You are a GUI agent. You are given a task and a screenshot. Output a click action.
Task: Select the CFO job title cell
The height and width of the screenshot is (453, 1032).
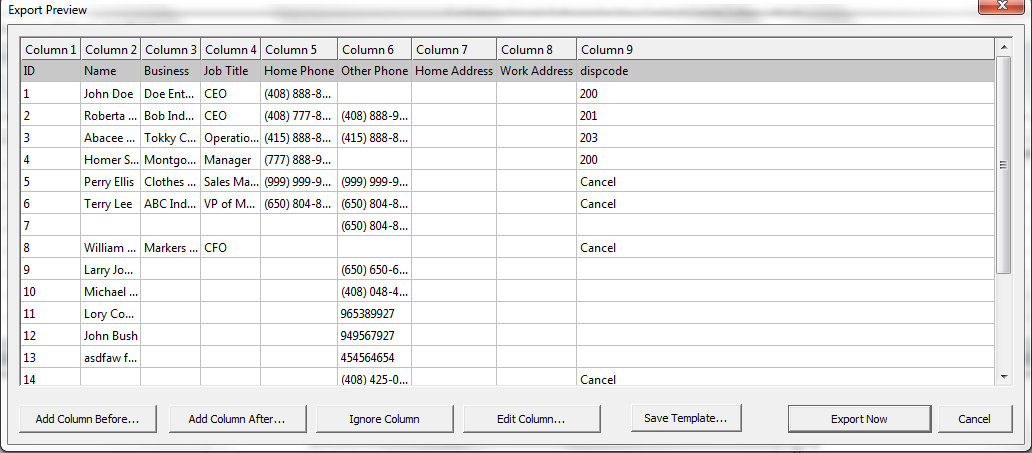click(230, 248)
